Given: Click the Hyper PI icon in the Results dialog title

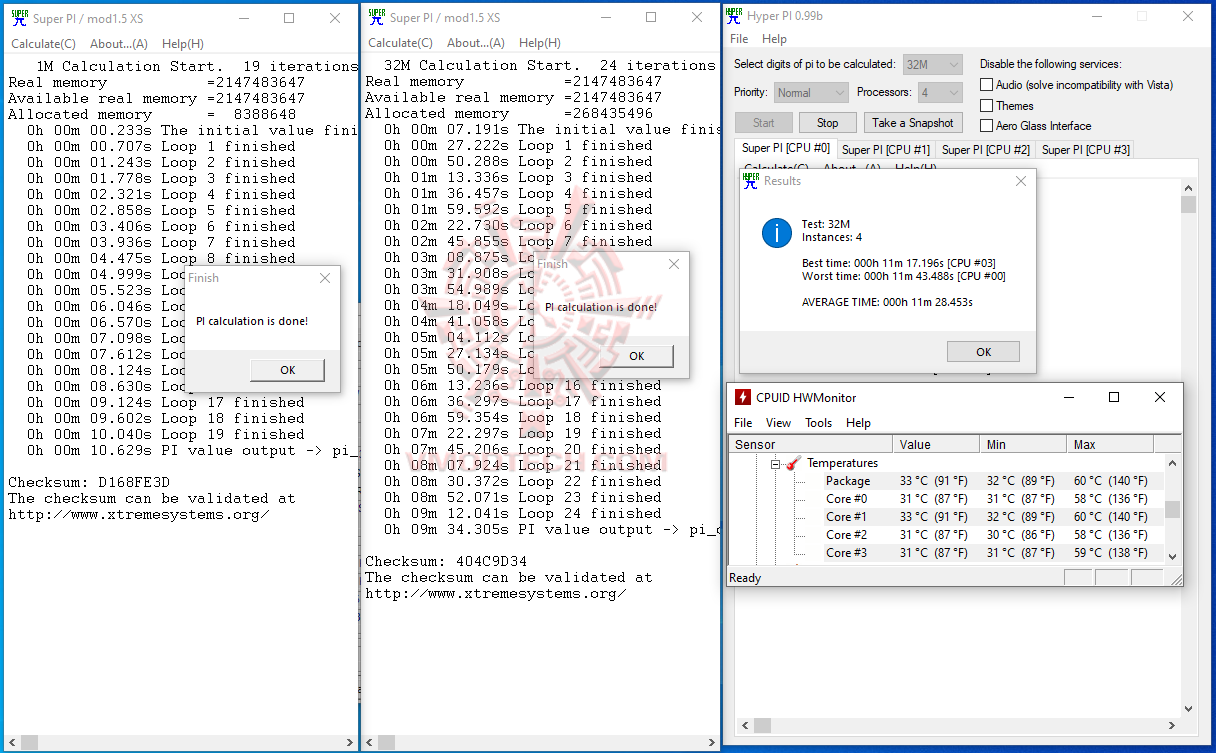Looking at the screenshot, I should (x=751, y=180).
